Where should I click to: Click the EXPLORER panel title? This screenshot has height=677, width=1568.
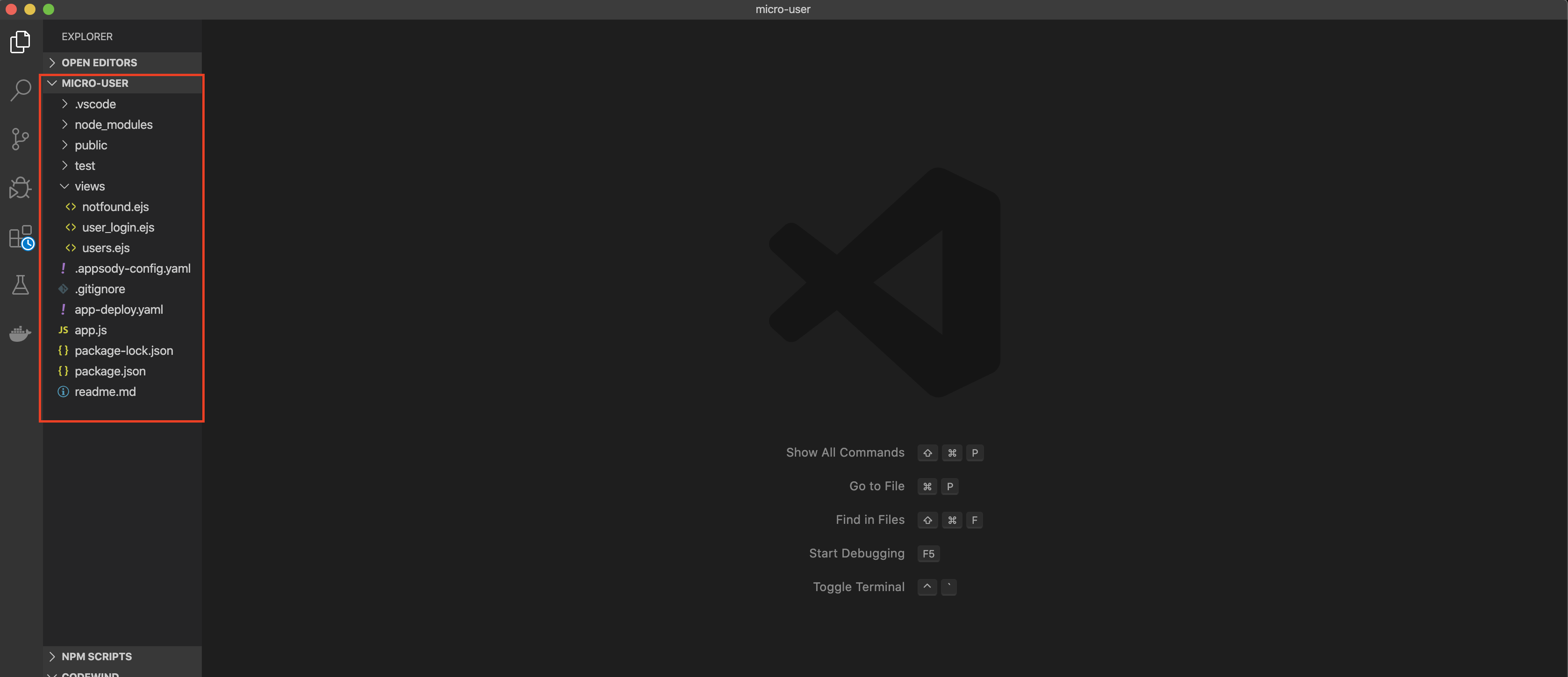[x=87, y=36]
